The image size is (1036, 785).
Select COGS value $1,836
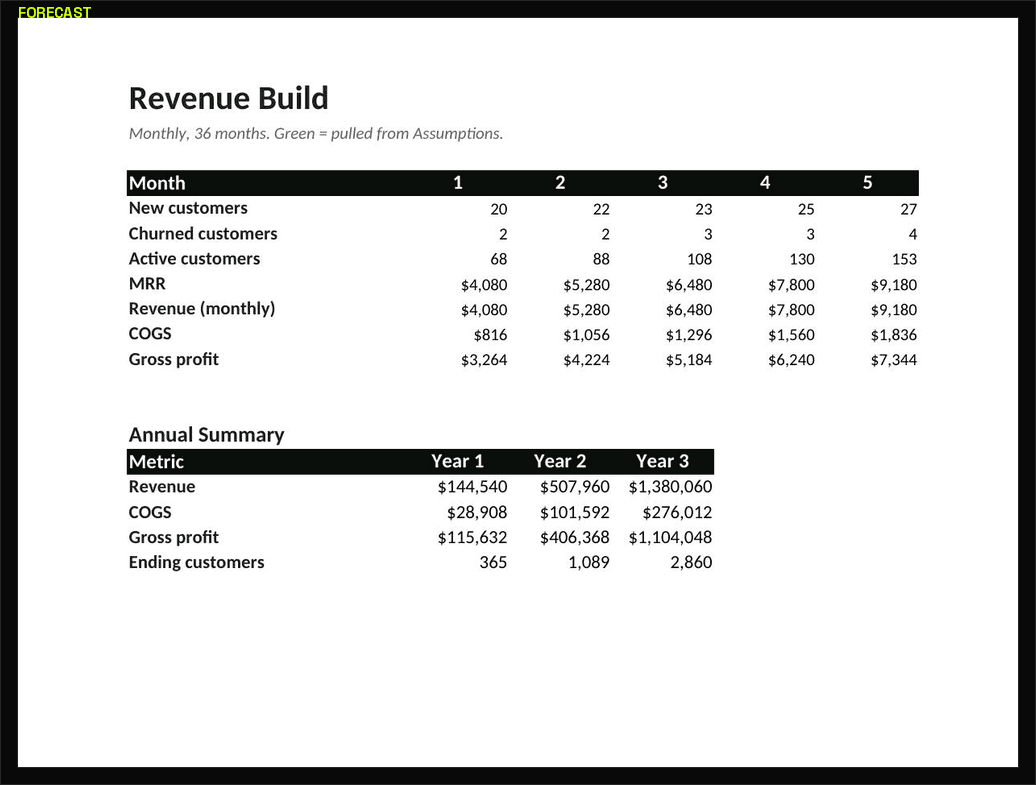(x=894, y=335)
